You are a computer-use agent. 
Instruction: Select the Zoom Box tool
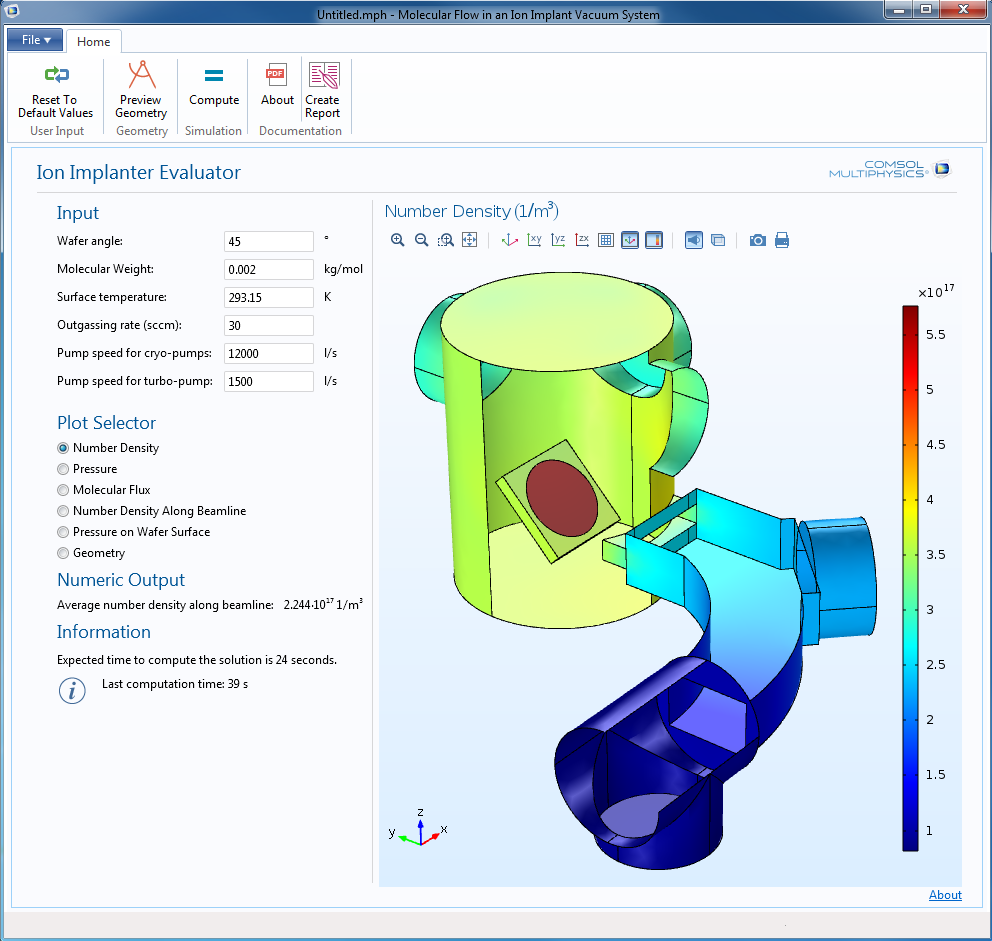(446, 240)
